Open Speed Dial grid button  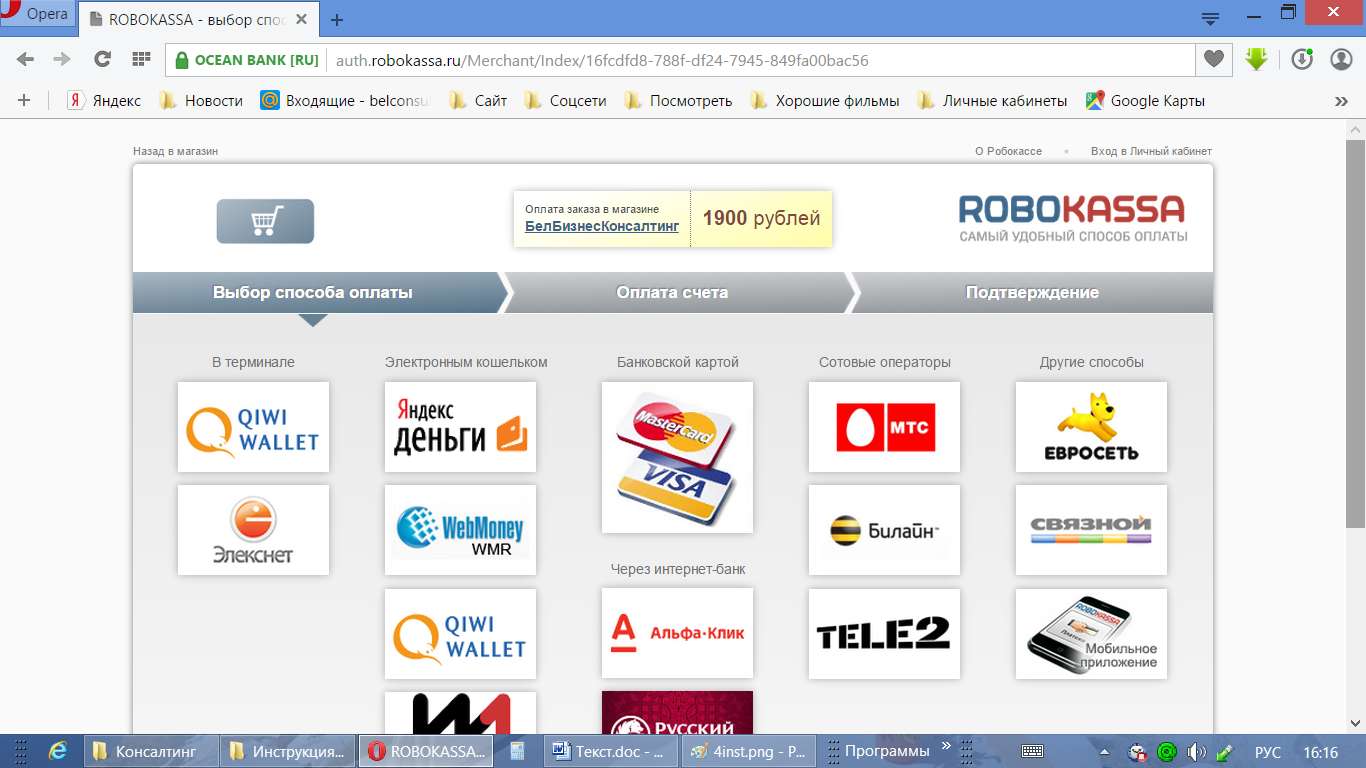pyautogui.click(x=141, y=59)
